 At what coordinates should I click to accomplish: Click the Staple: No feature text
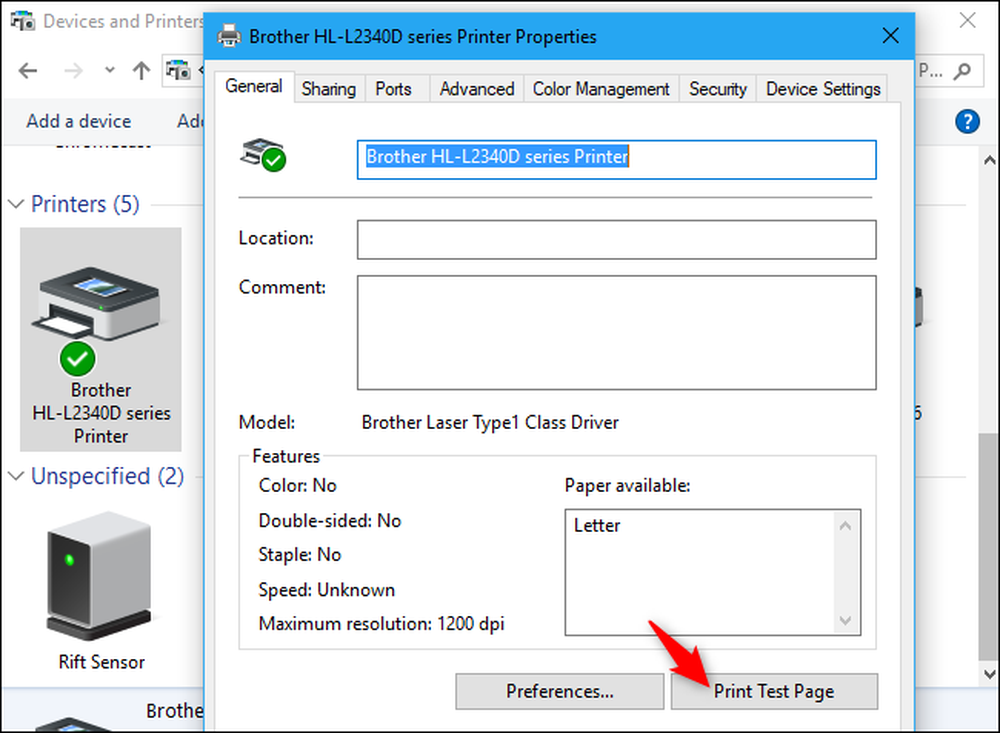pyautogui.click(x=300, y=554)
